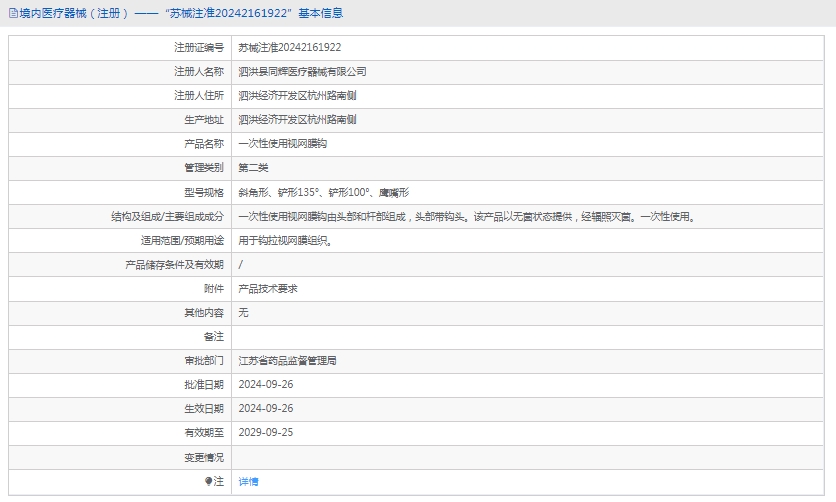
Task: Click the bullet icon beside the 注 label
Action: (209, 481)
